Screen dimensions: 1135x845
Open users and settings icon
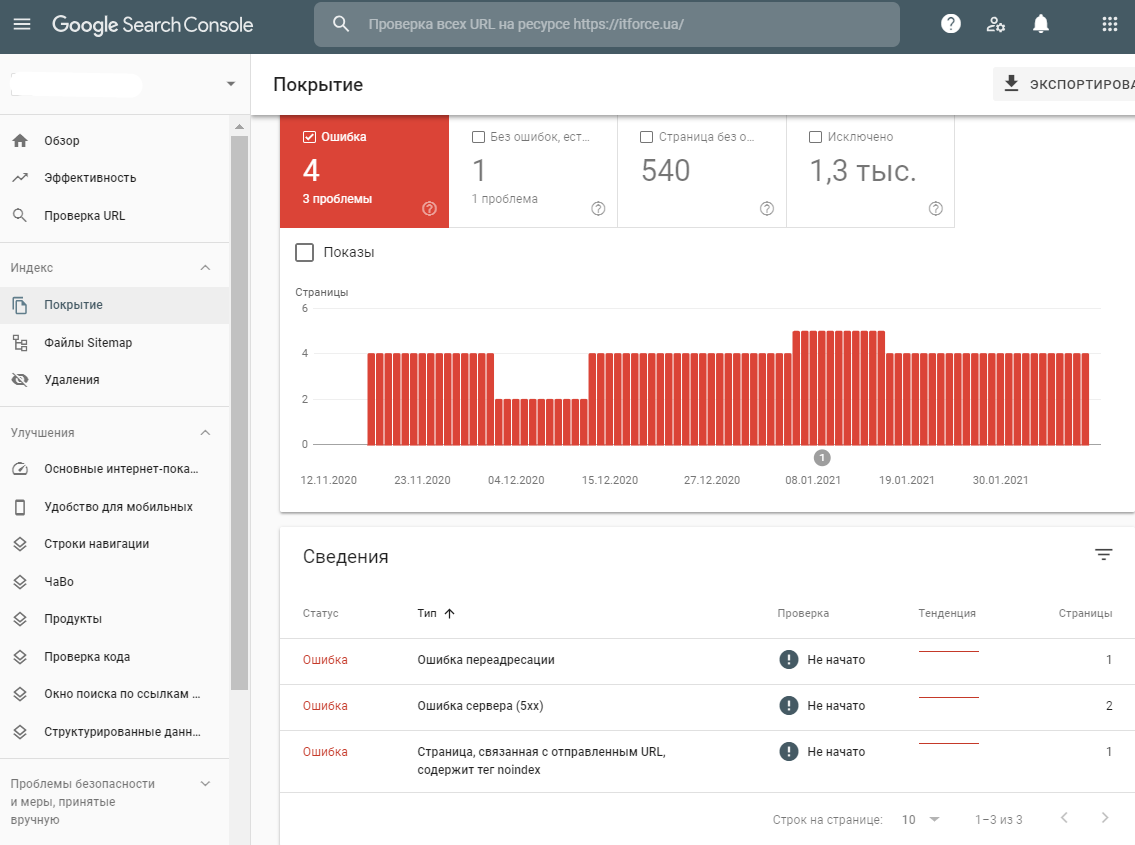click(x=996, y=24)
